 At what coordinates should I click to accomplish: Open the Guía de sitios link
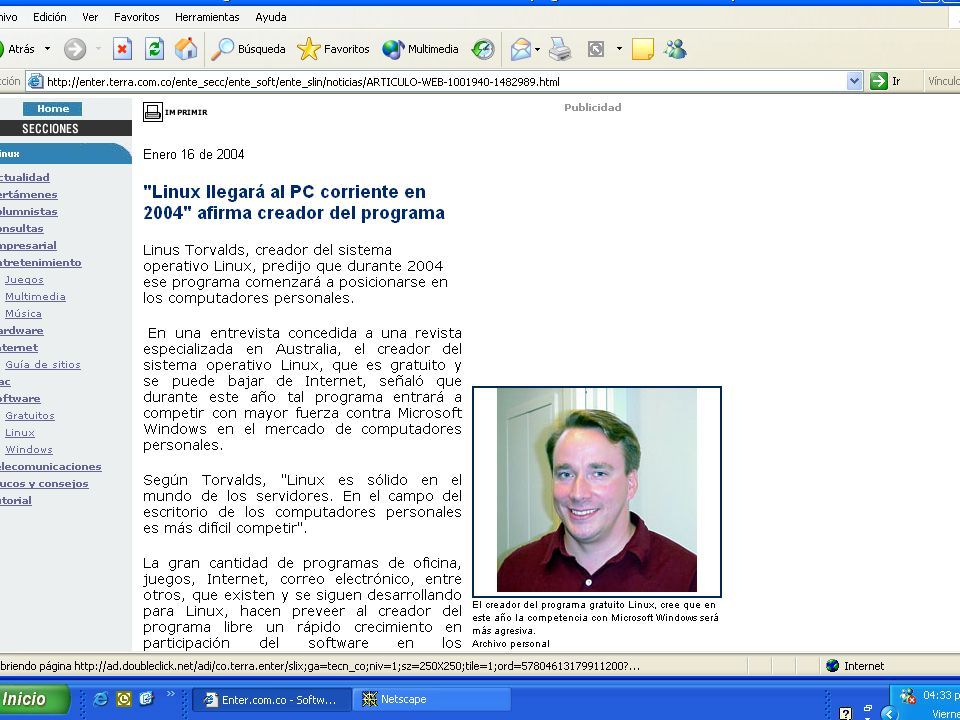43,364
